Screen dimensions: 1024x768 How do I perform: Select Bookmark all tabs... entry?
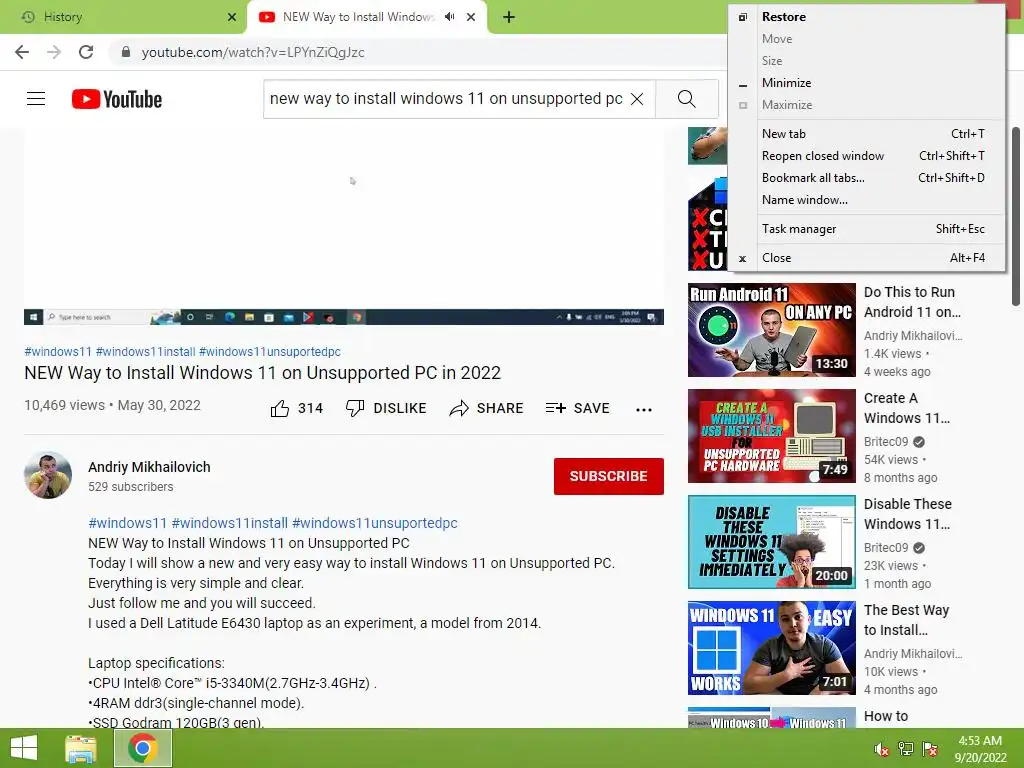pos(866,178)
